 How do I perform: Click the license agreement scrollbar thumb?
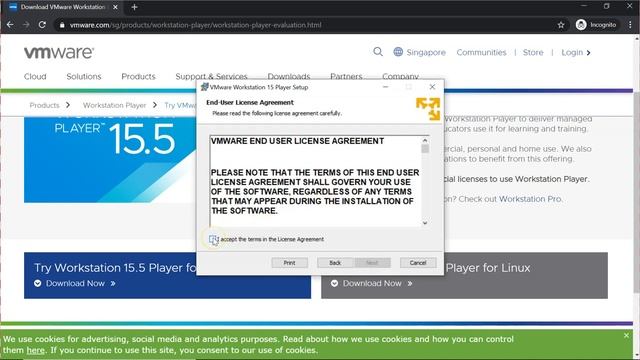(x=425, y=149)
